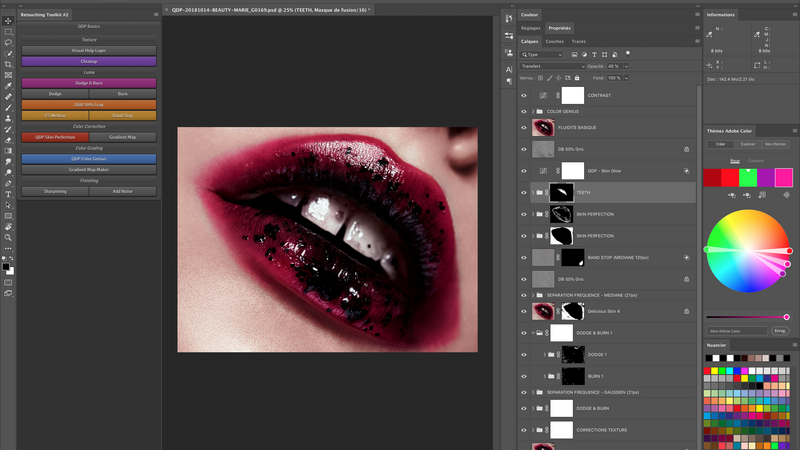Select the Zoom tool
Screen dimensions: 800x450
click(x=8, y=237)
